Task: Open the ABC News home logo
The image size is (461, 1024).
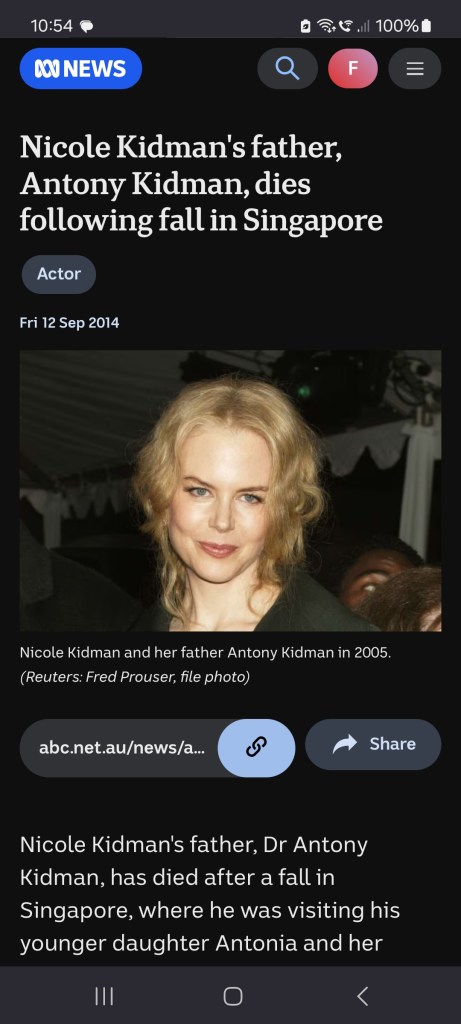Action: coord(80,69)
